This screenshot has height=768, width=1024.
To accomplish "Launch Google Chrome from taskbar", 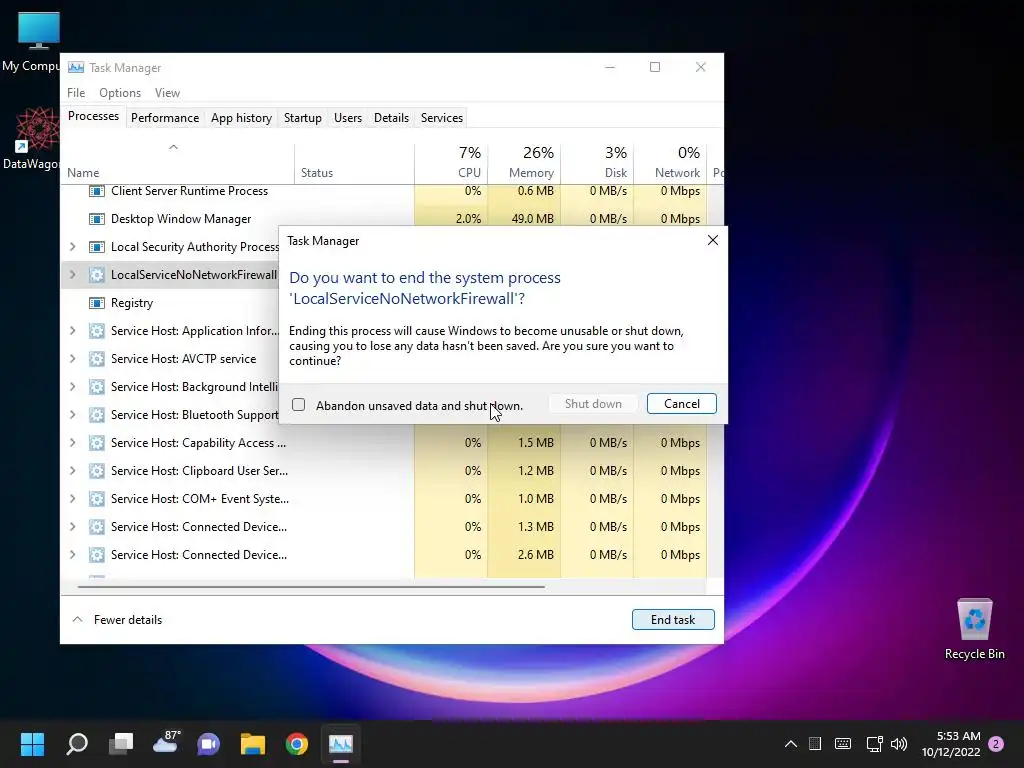I will pyautogui.click(x=296, y=743).
